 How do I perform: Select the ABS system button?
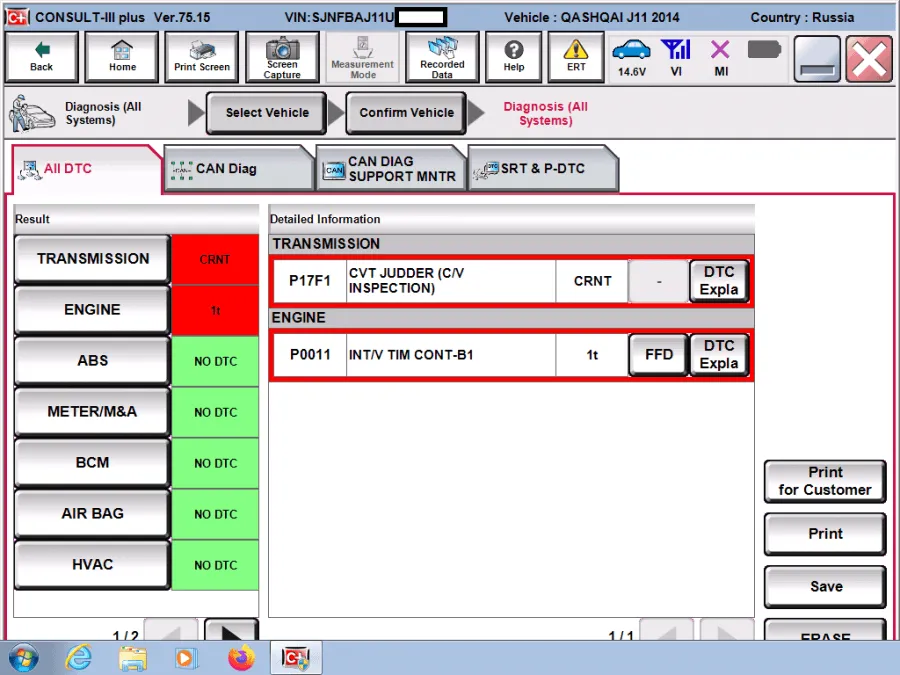click(92, 361)
